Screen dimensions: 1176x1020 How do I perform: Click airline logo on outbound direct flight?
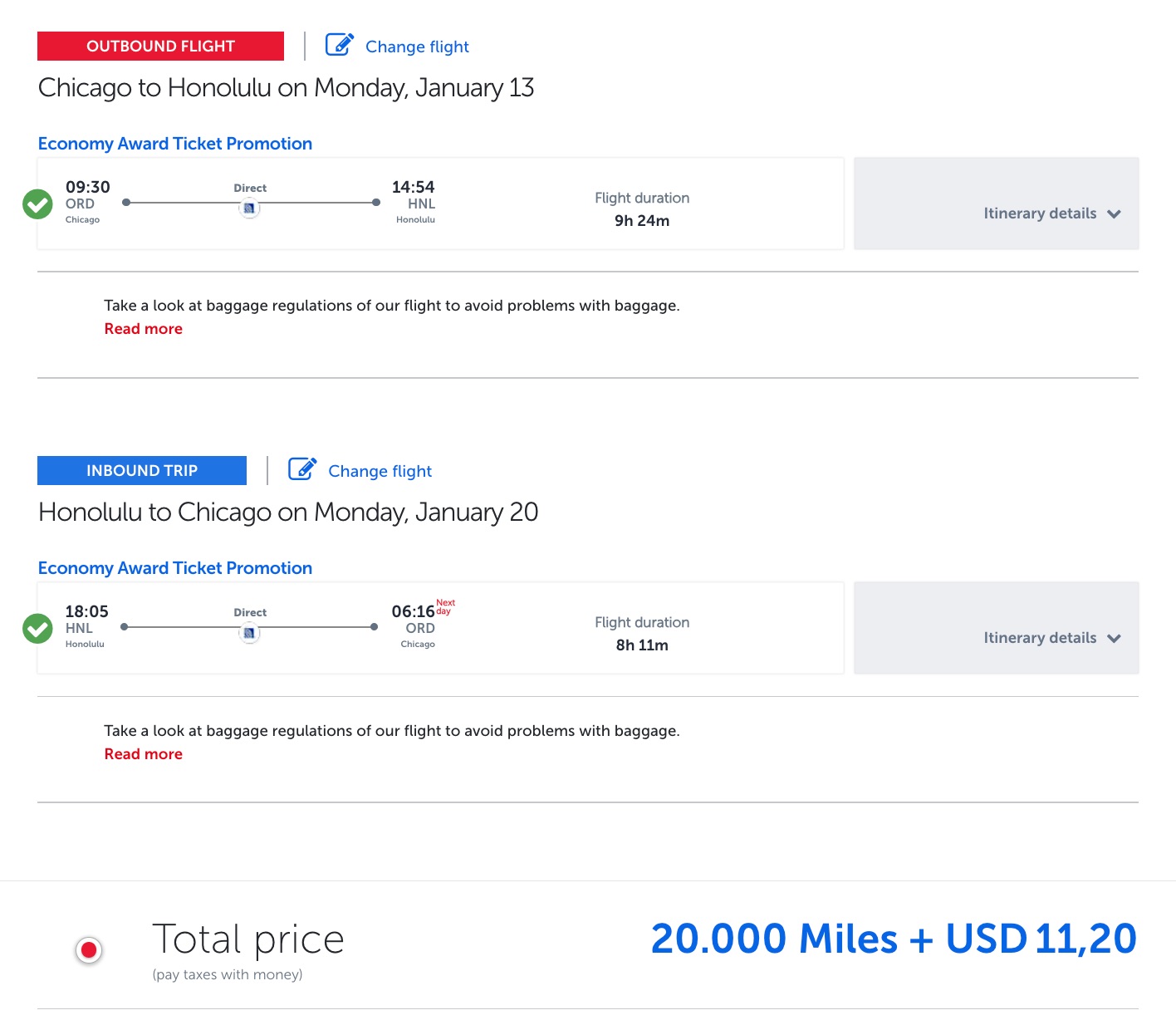249,208
